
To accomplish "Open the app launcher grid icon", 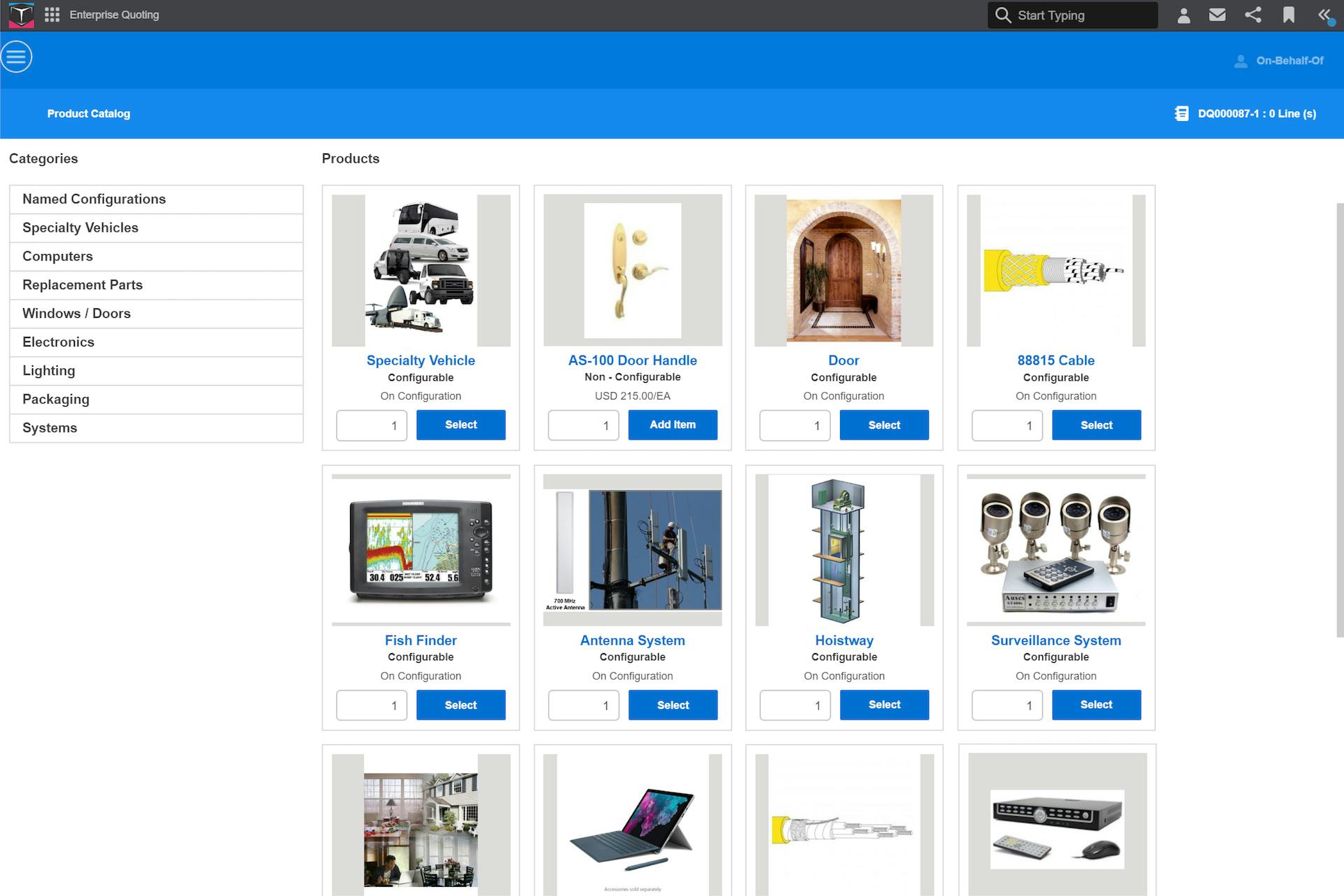I will 52,15.
